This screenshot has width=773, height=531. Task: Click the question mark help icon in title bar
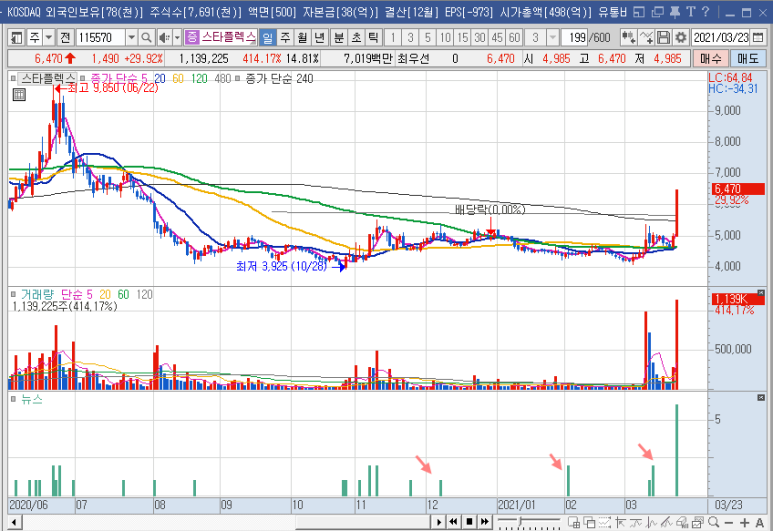click(x=705, y=11)
